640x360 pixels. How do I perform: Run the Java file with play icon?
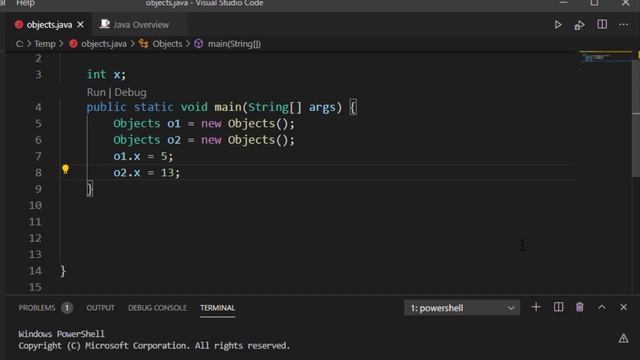click(x=558, y=25)
